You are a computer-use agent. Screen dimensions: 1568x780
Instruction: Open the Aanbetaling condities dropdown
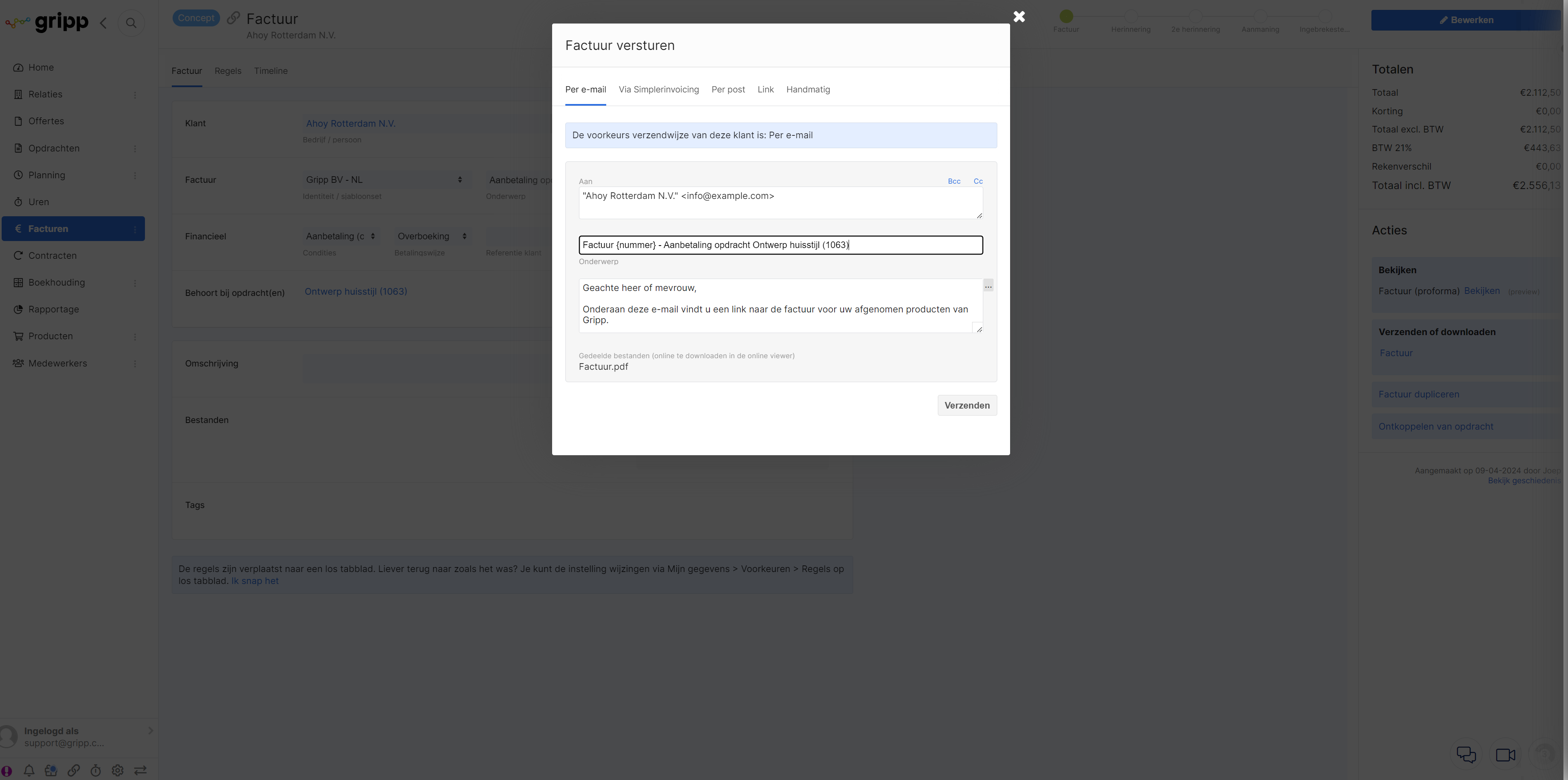340,236
